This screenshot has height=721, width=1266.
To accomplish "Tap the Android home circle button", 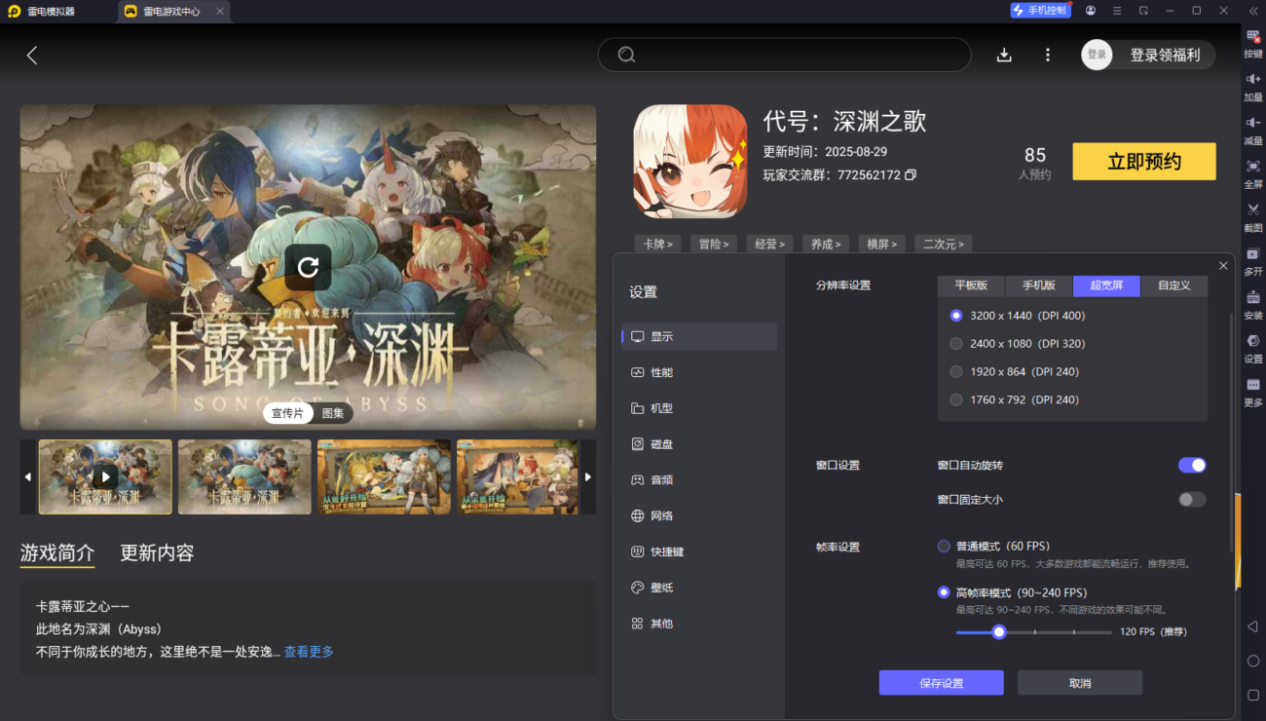I will pos(1252,661).
